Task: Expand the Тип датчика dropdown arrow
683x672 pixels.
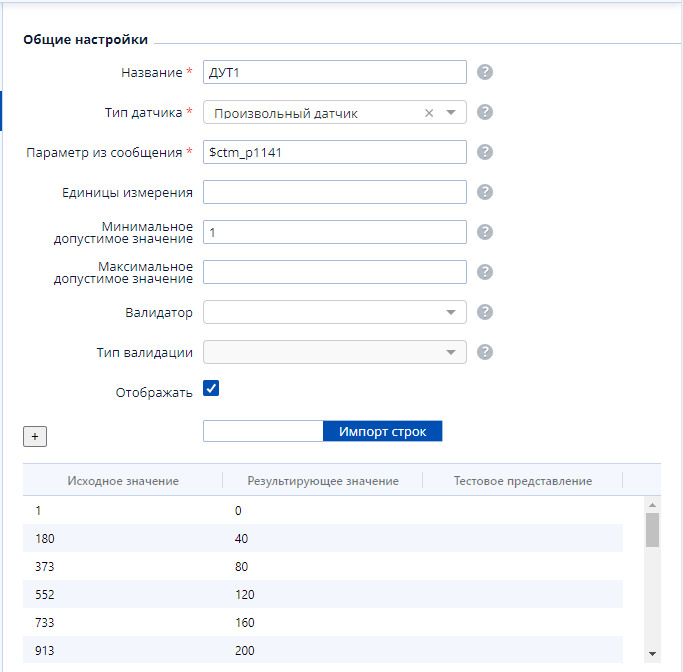Action: click(451, 113)
